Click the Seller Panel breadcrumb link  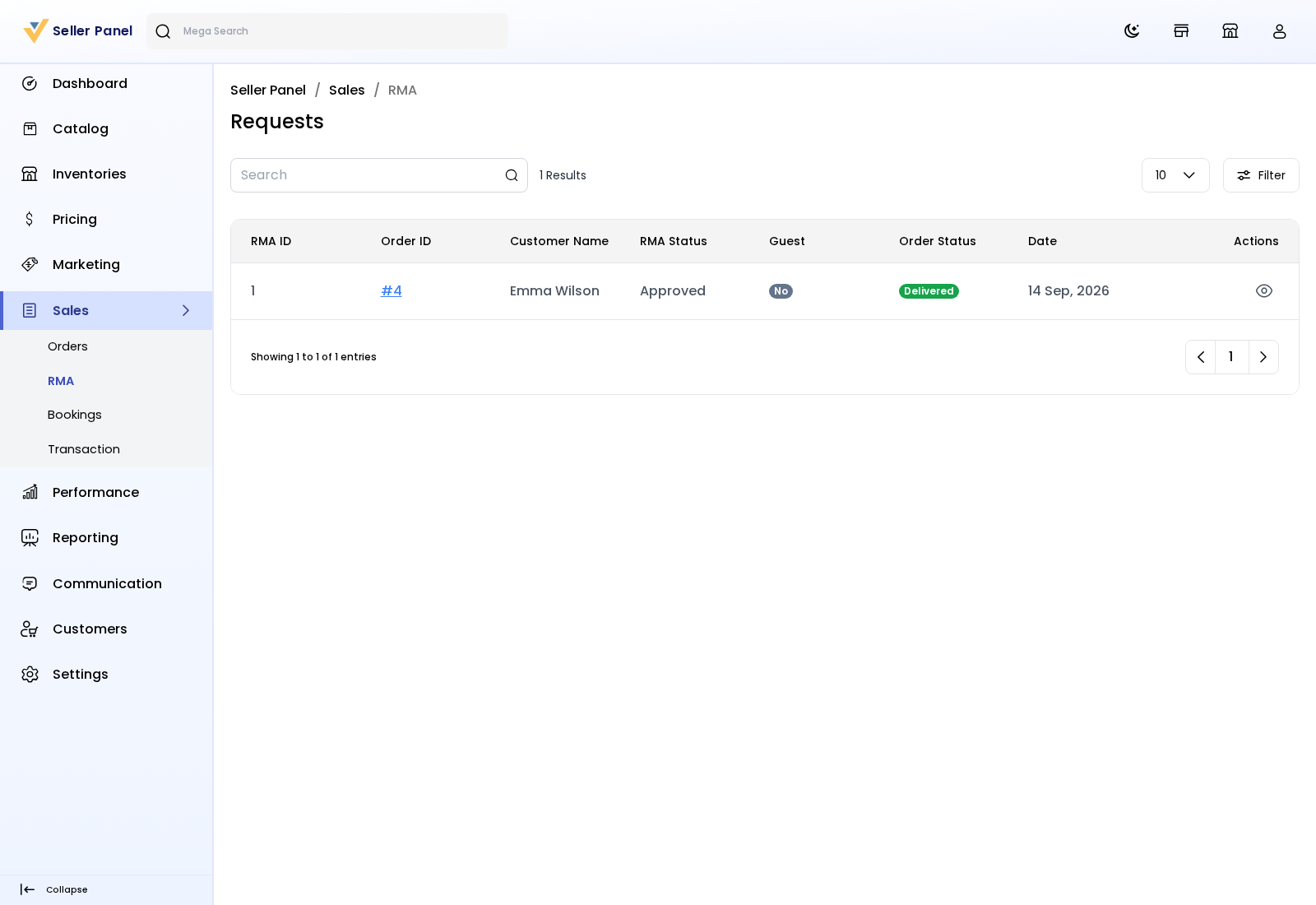(268, 90)
